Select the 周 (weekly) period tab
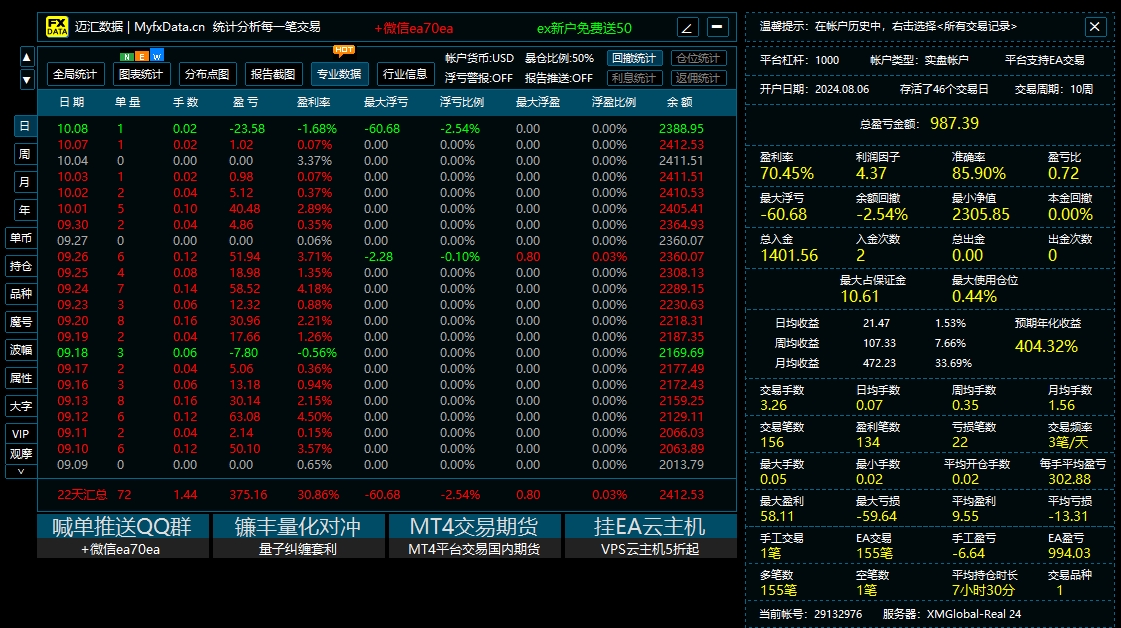This screenshot has height=628, width=1121. point(24,154)
